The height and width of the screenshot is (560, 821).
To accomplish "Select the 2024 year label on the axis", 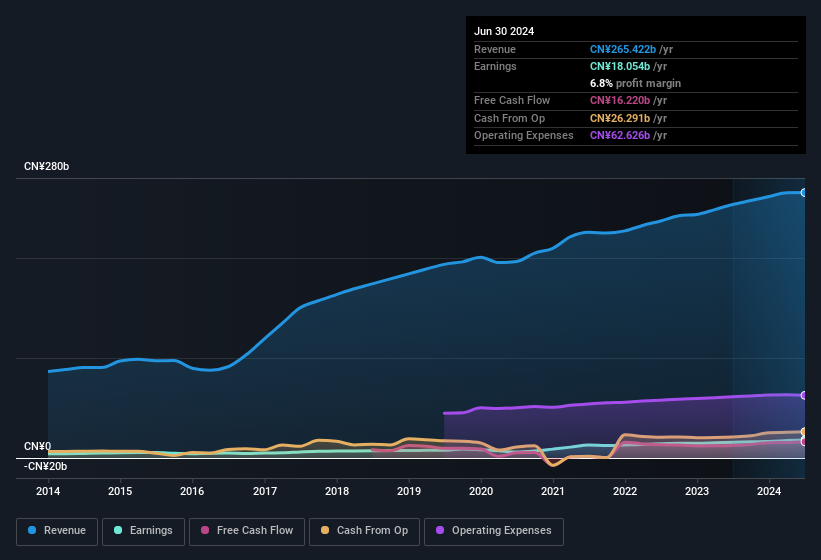I will click(x=769, y=491).
